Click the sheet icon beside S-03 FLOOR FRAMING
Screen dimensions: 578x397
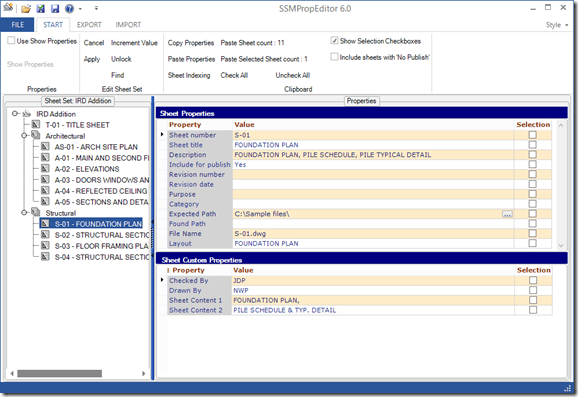coord(45,246)
